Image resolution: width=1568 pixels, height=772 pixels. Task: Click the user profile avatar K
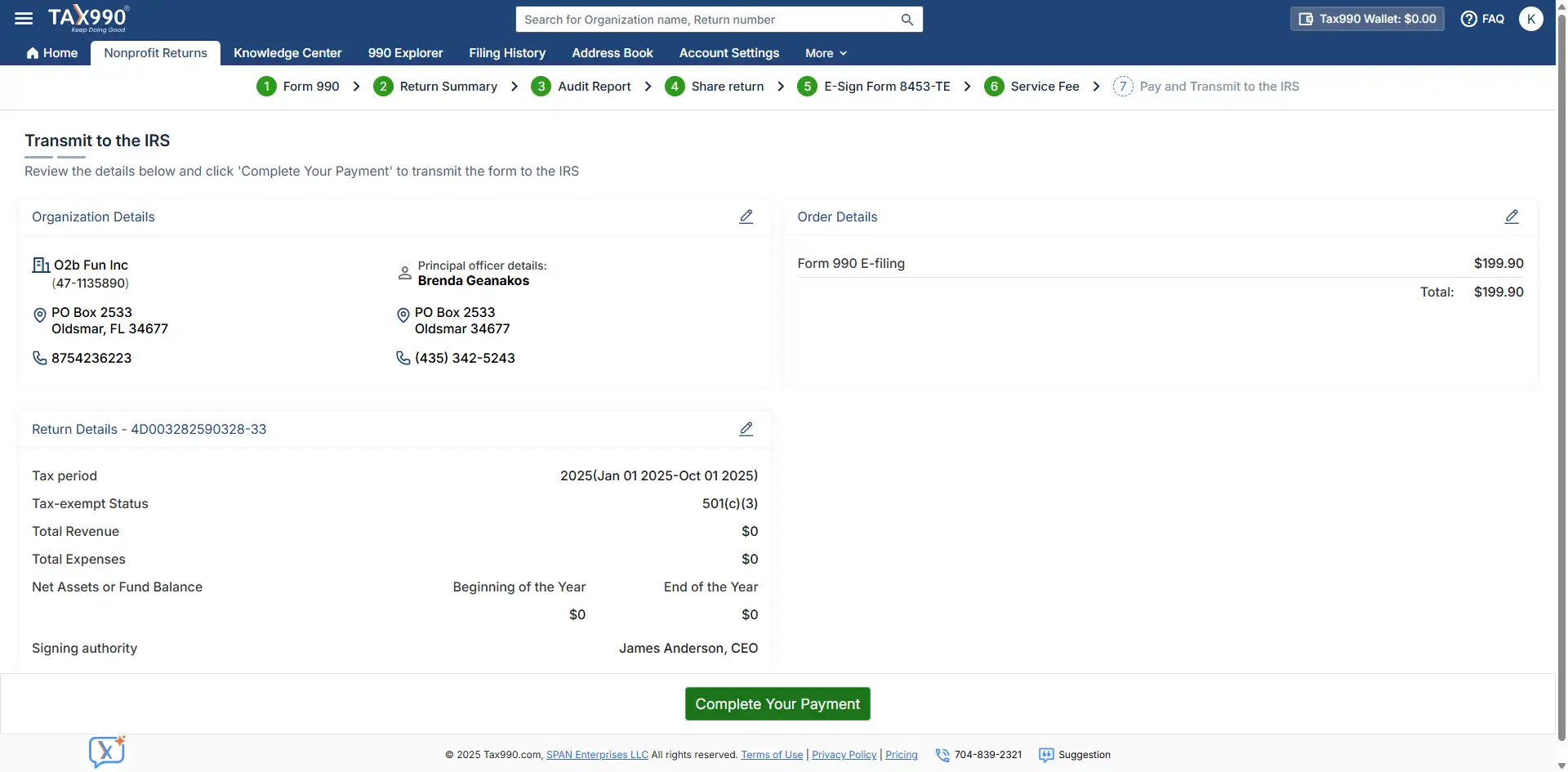(1530, 19)
